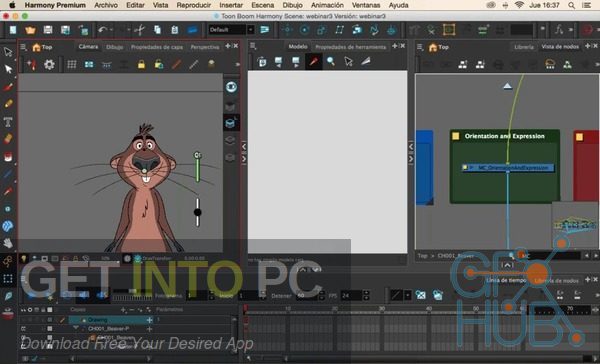Select the Hand grabber tool in left toolbar

[x=8, y=243]
